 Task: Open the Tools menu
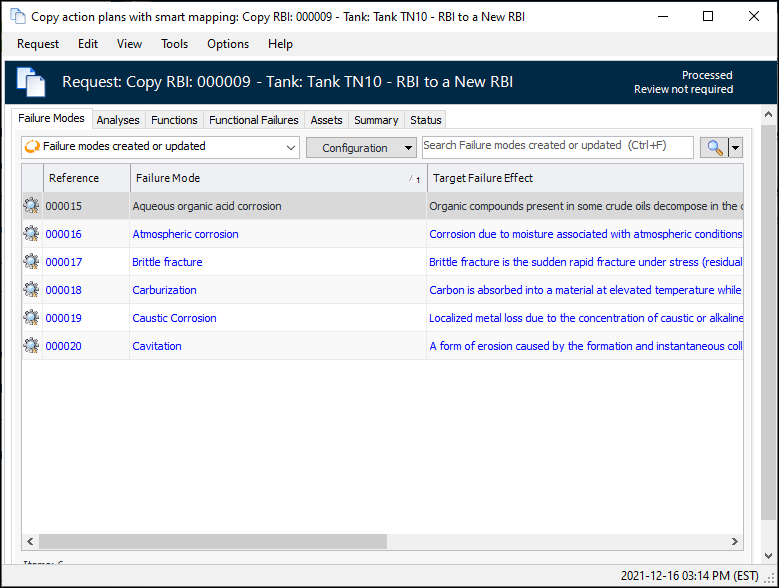174,44
